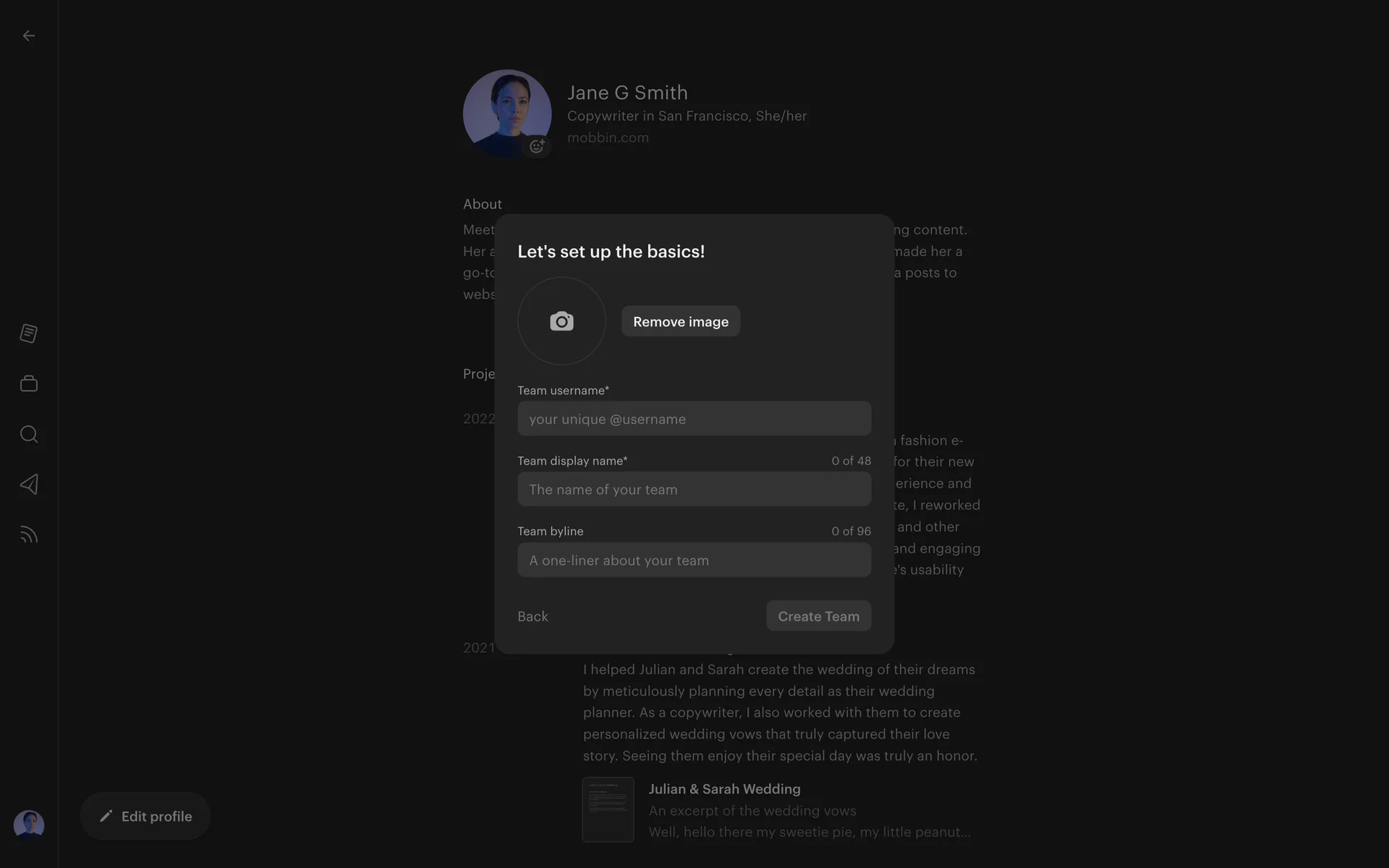The image size is (1389, 868).
Task: Click the user avatar at the sidebar bottom
Action: pos(29,825)
